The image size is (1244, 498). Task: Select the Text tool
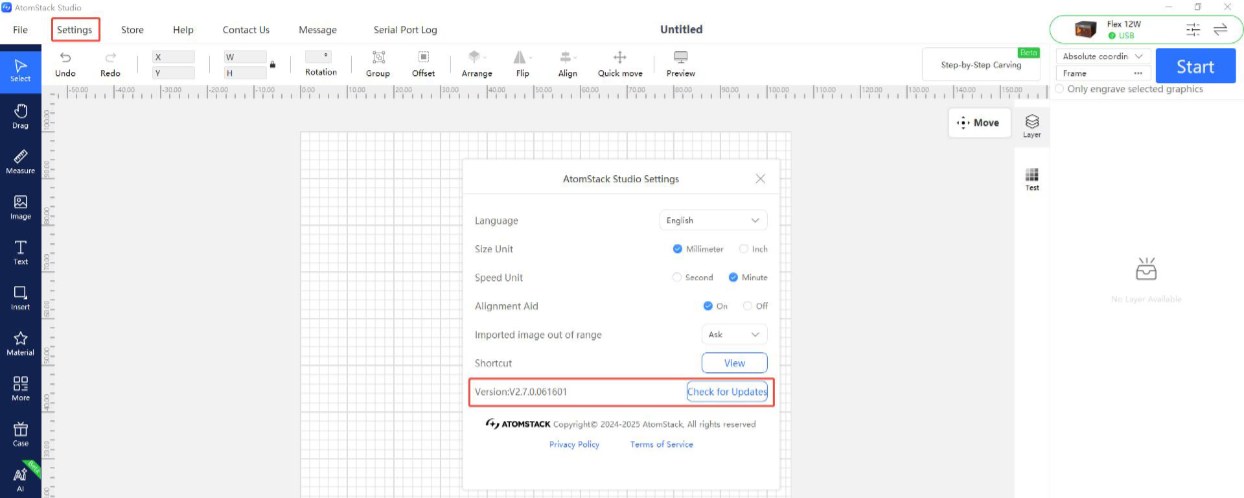tap(20, 252)
